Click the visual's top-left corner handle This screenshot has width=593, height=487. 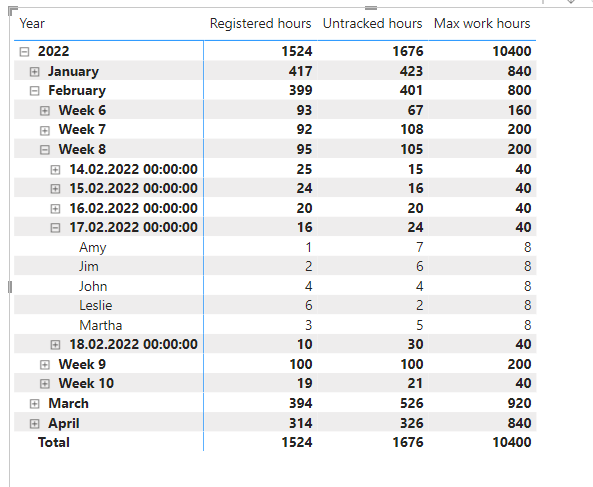tap(12, 11)
